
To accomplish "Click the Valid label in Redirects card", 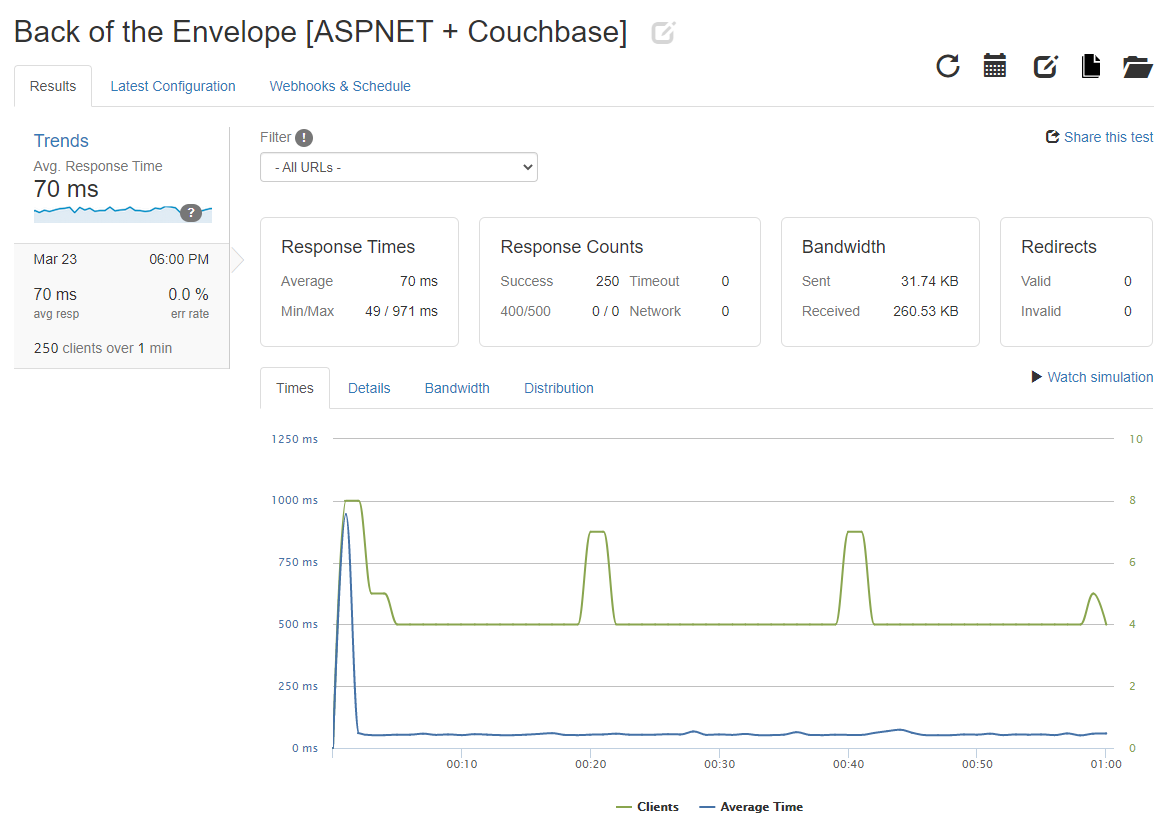I will (x=1036, y=281).
